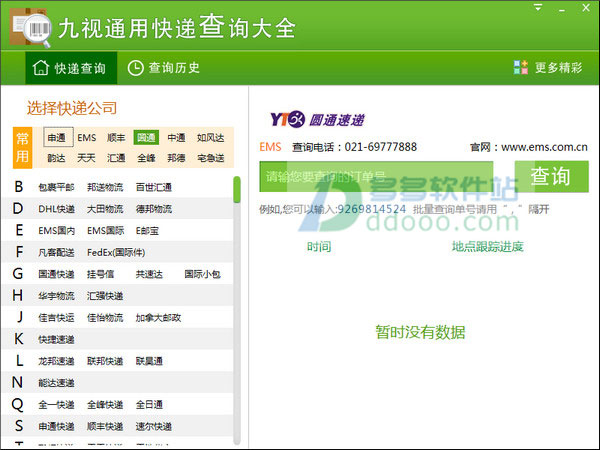Select FedEx(国际件) company

pos(116,253)
